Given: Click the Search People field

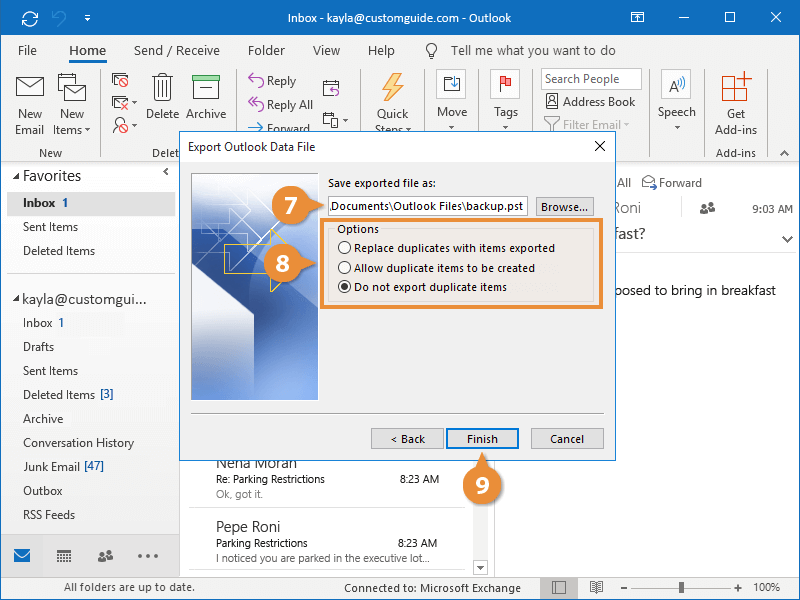Looking at the screenshot, I should (591, 79).
